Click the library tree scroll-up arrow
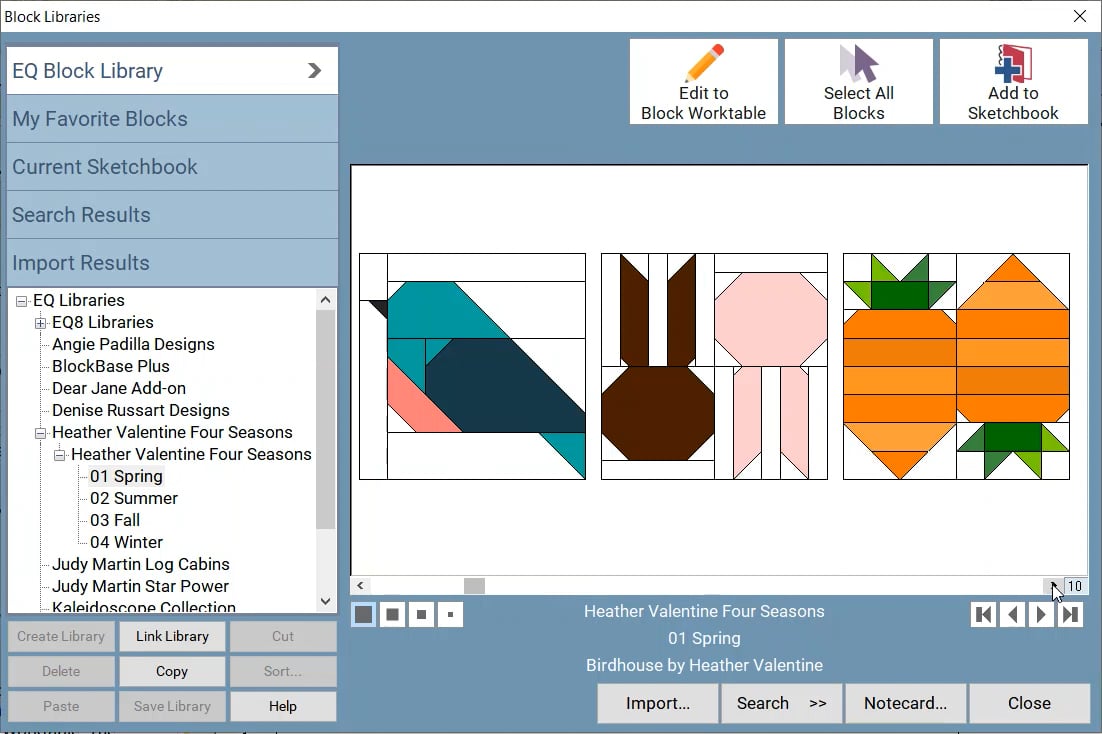The image size is (1102, 734). coord(325,300)
